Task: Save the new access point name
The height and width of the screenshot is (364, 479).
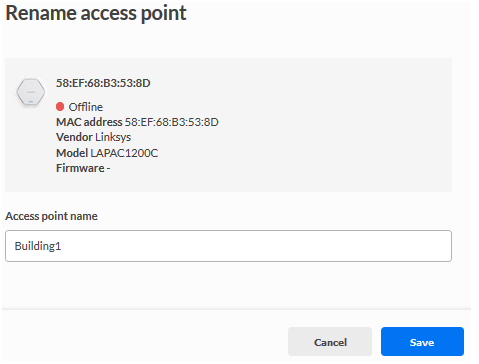Action: coord(422,342)
